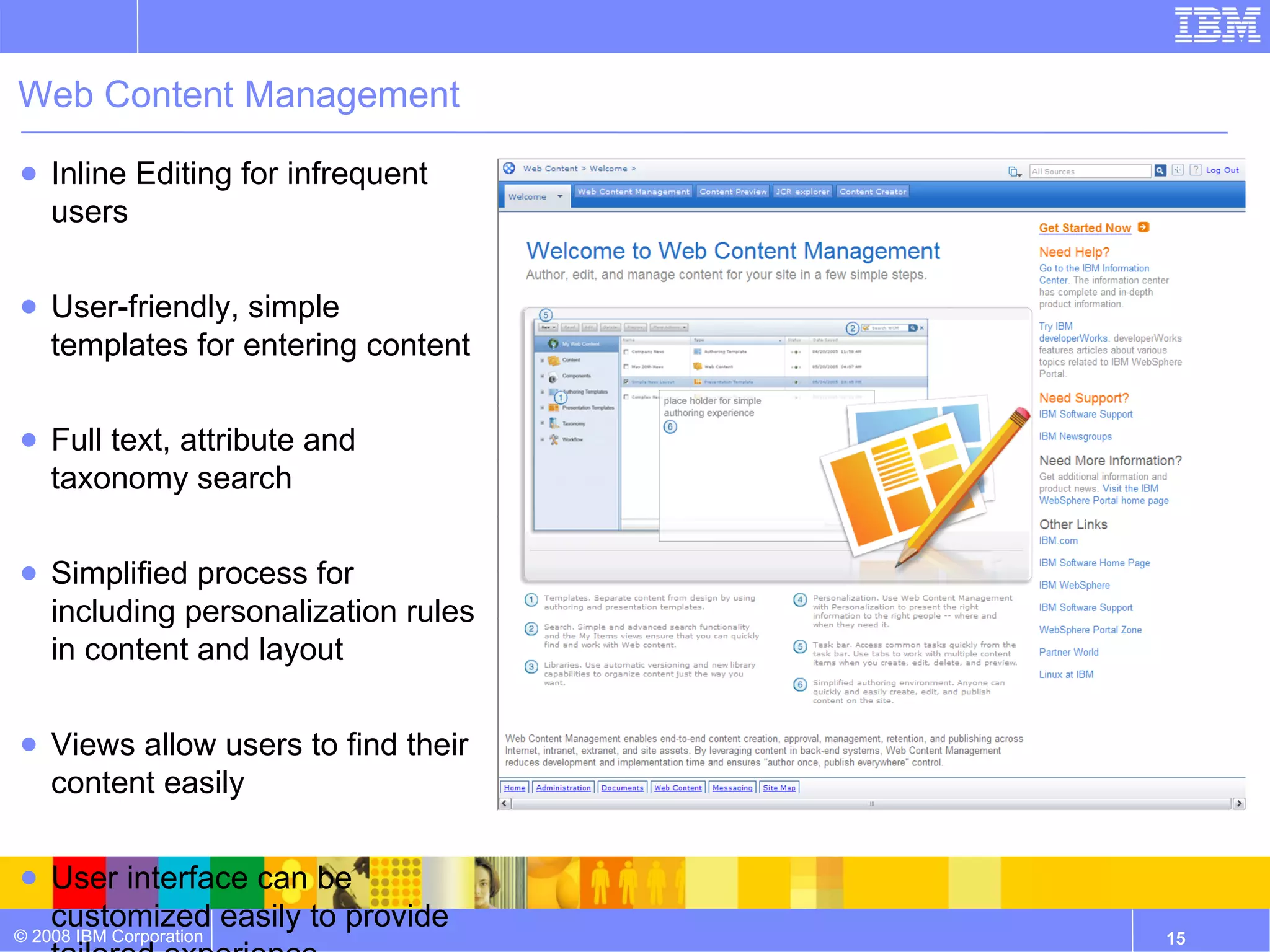Open the JCR explorer tab

point(802,192)
